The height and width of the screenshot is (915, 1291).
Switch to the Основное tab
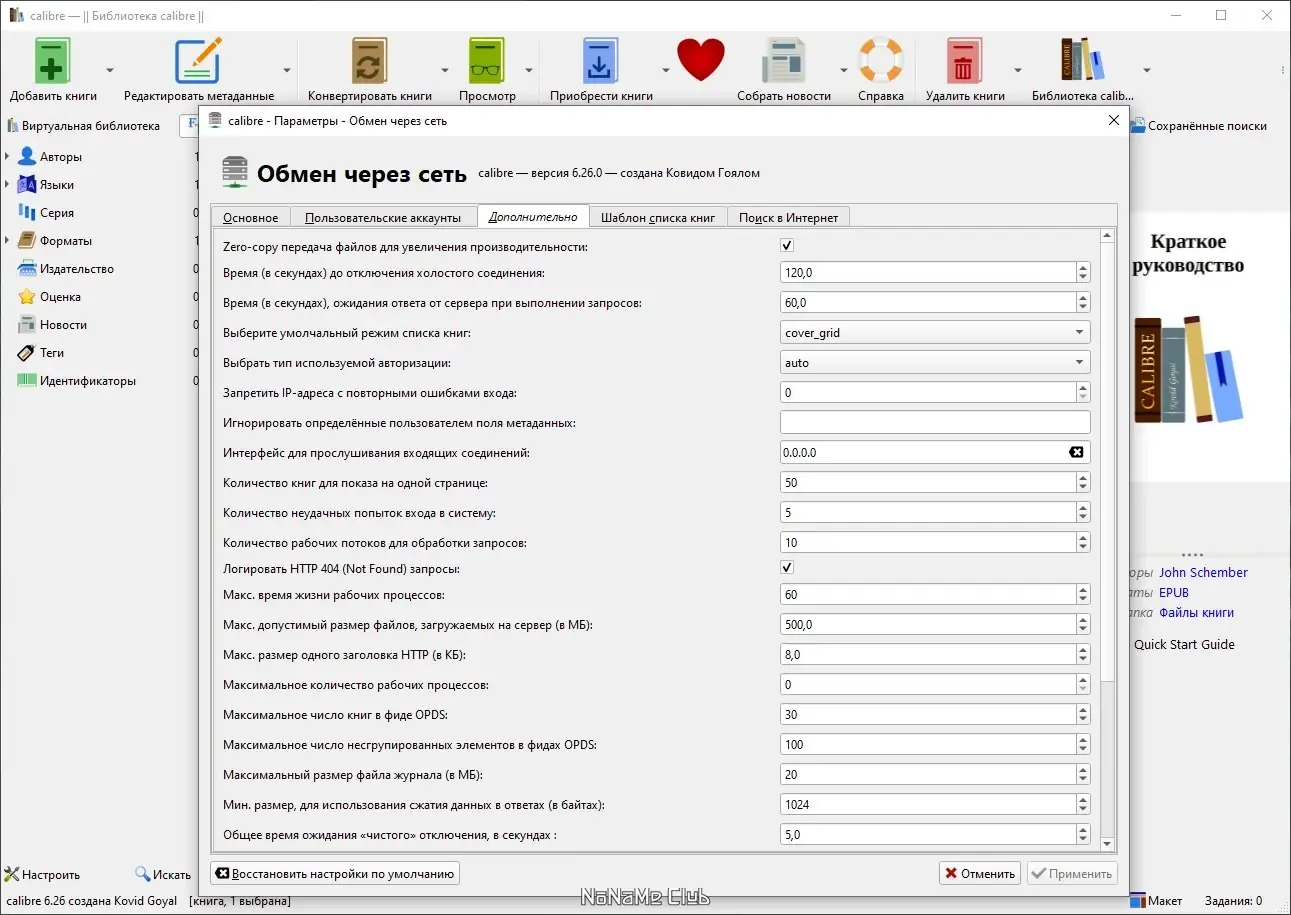[250, 217]
